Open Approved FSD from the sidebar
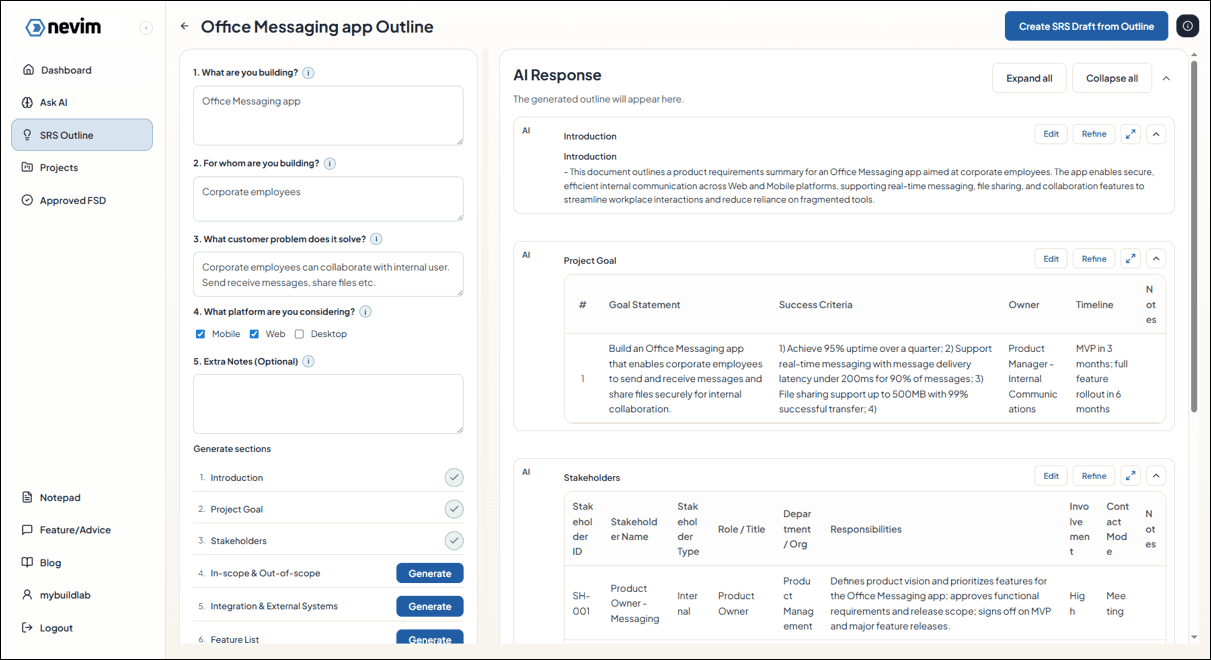This screenshot has height=660, width=1211. point(71,199)
